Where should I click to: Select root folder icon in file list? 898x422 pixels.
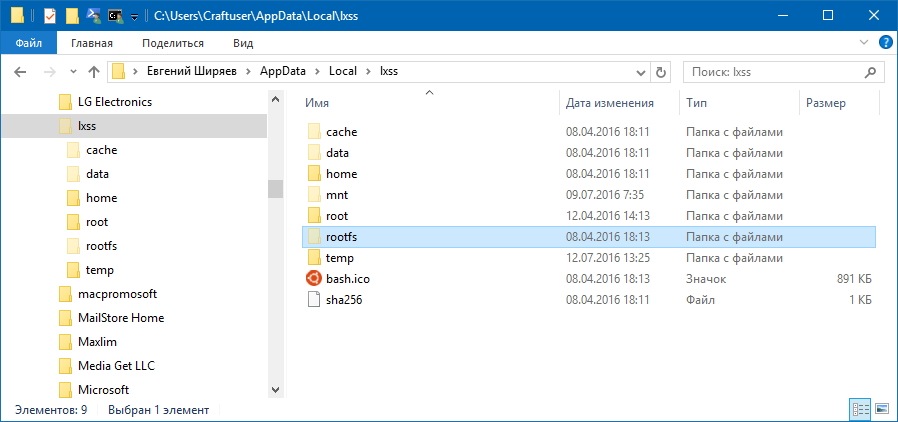tap(313, 216)
